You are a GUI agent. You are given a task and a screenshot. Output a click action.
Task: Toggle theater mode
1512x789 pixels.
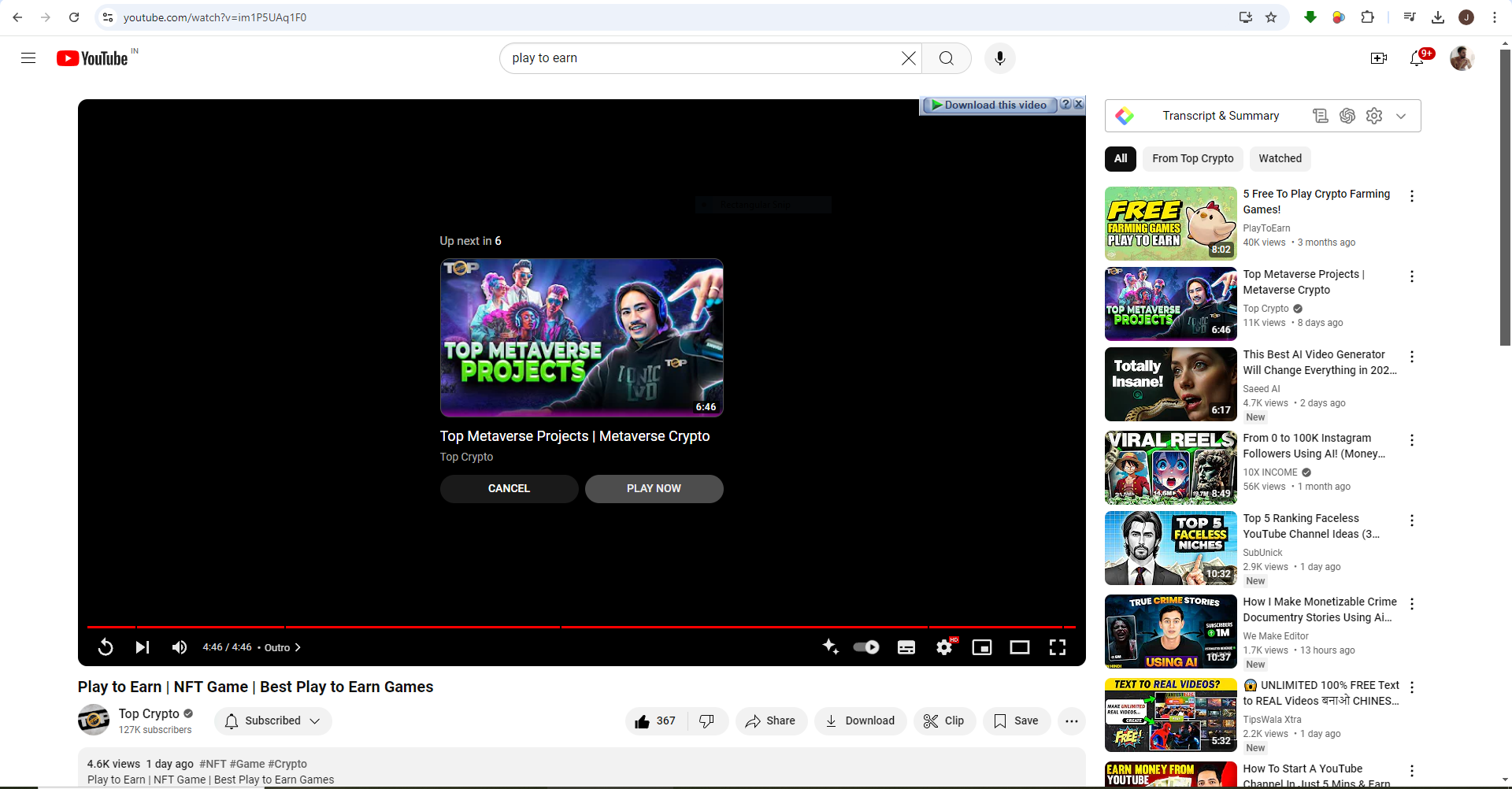[1020, 647]
